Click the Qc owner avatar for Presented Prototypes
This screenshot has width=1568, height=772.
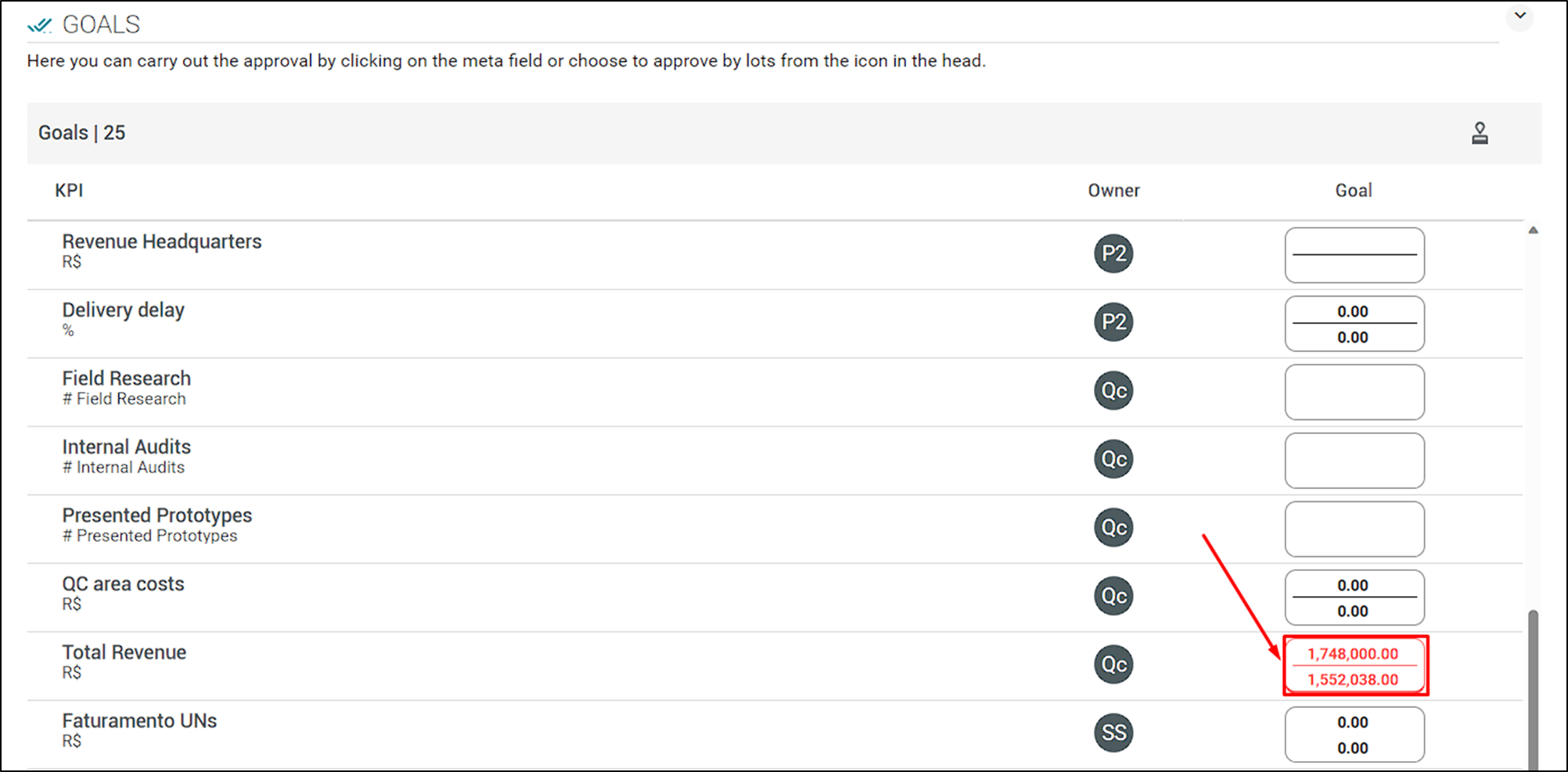(1113, 527)
